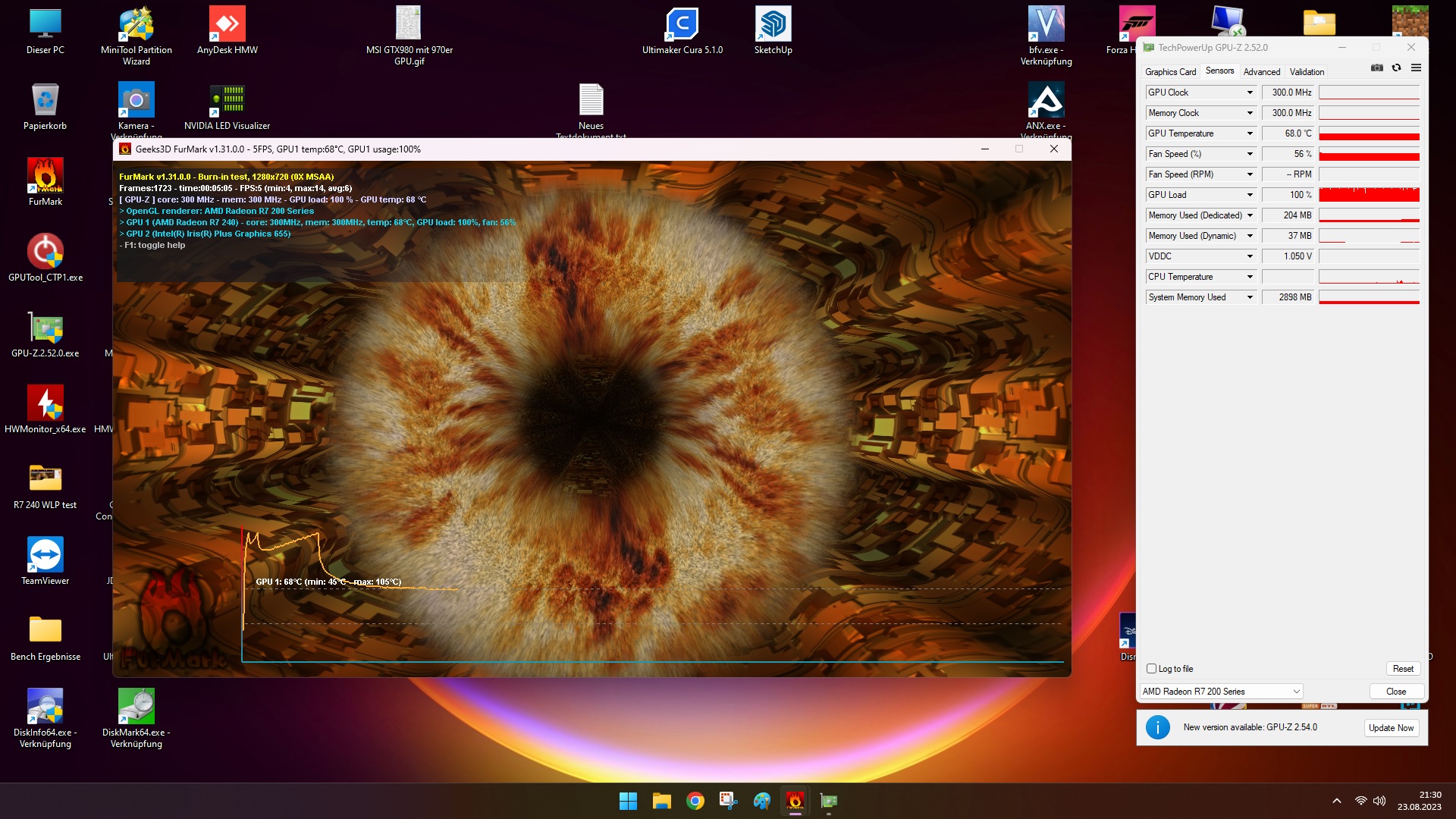The image size is (1456, 819).
Task: Click the GPU-Z refresh icon
Action: pos(1396,68)
